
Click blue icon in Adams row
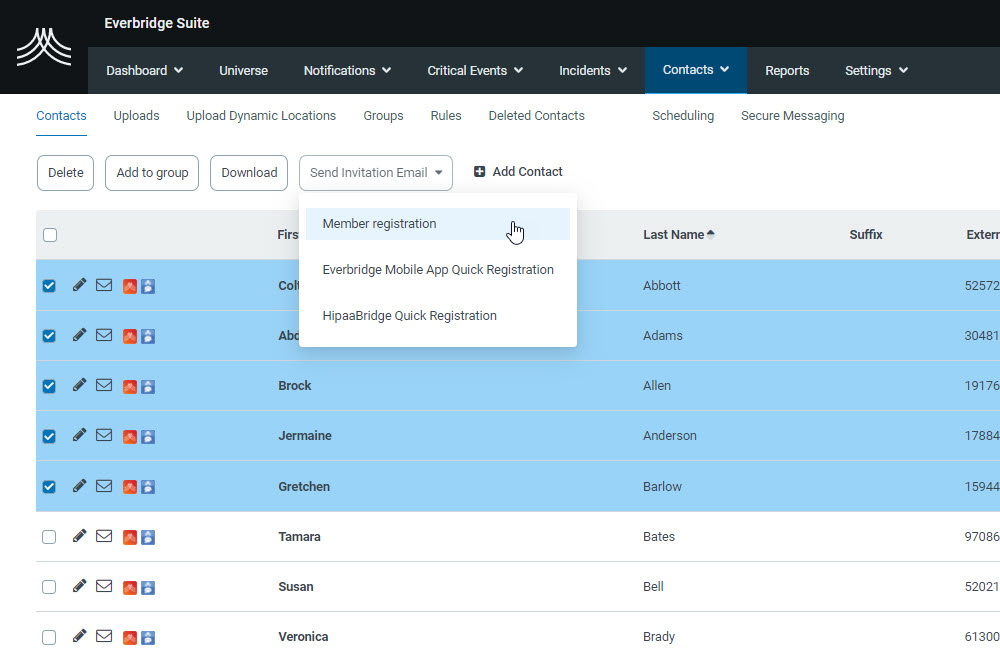click(x=148, y=336)
